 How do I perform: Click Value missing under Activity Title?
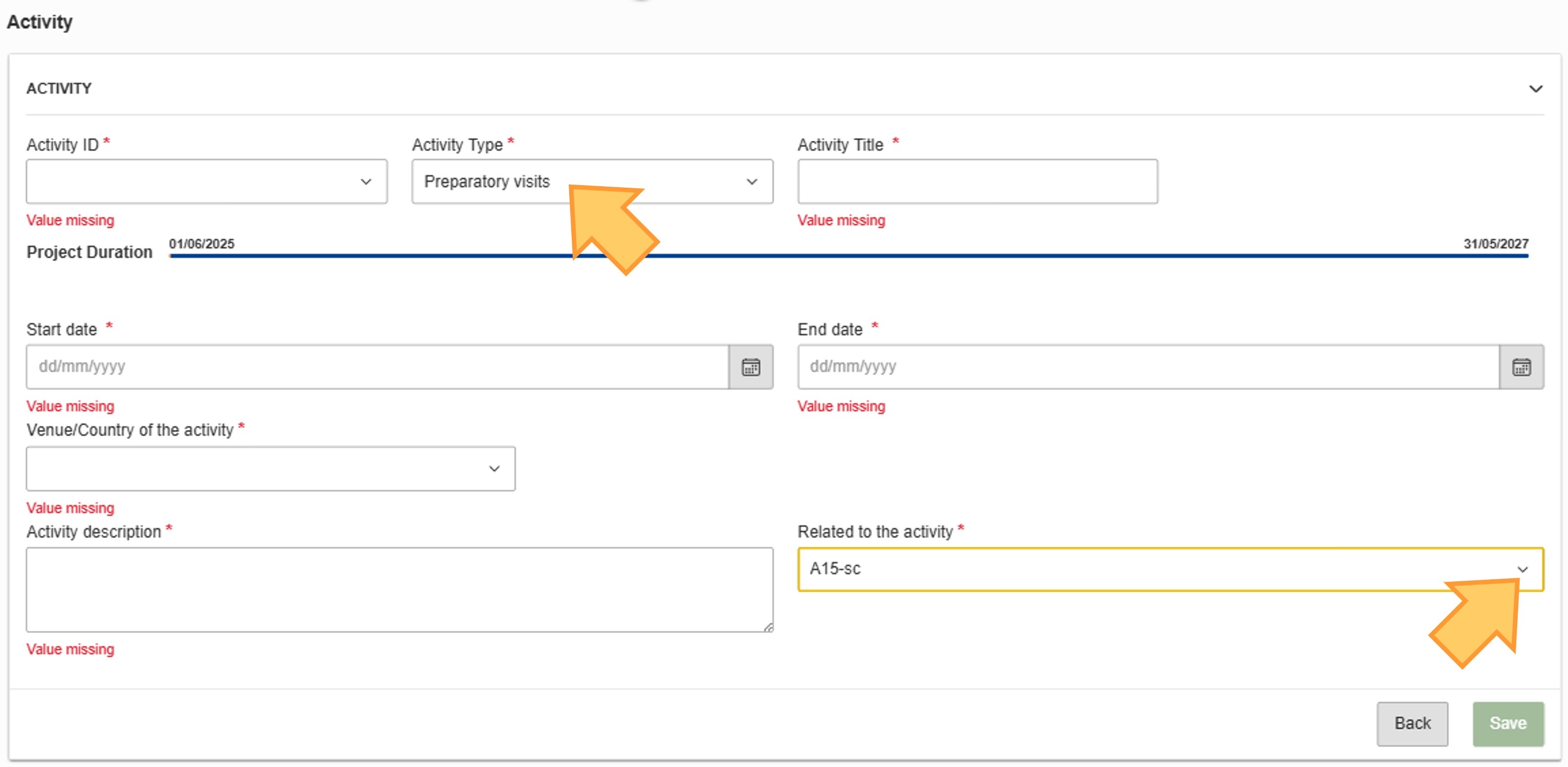(x=841, y=220)
